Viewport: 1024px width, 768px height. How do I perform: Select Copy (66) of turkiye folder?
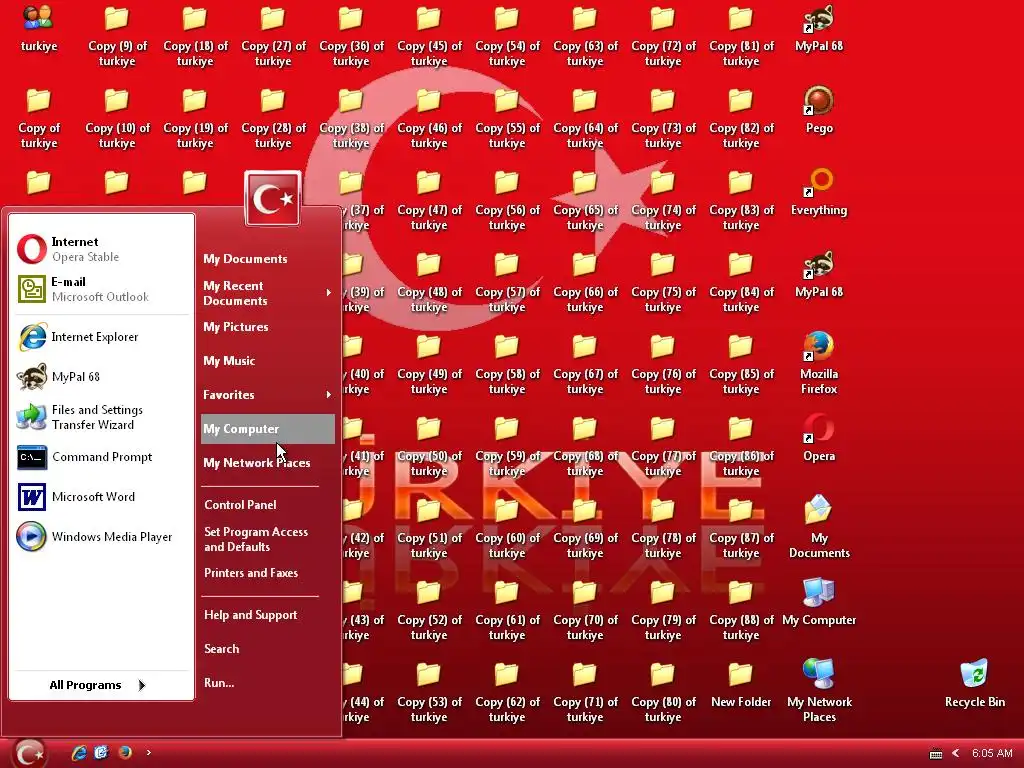tap(584, 281)
